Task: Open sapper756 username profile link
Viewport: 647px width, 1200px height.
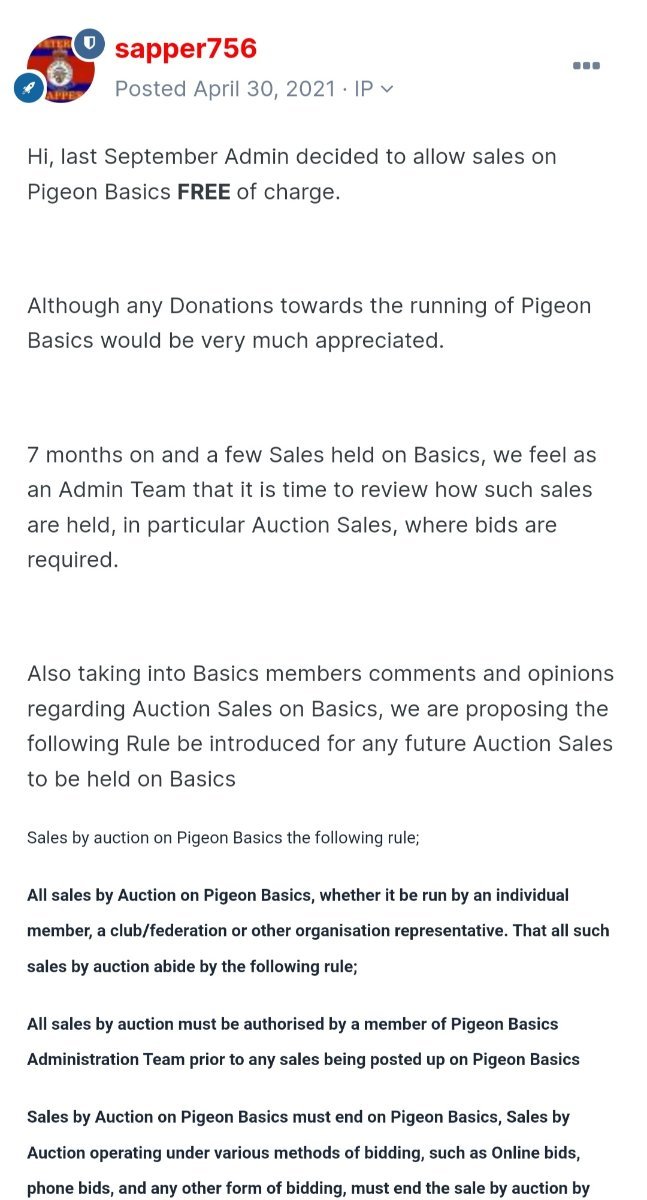Action: pyautogui.click(x=186, y=48)
